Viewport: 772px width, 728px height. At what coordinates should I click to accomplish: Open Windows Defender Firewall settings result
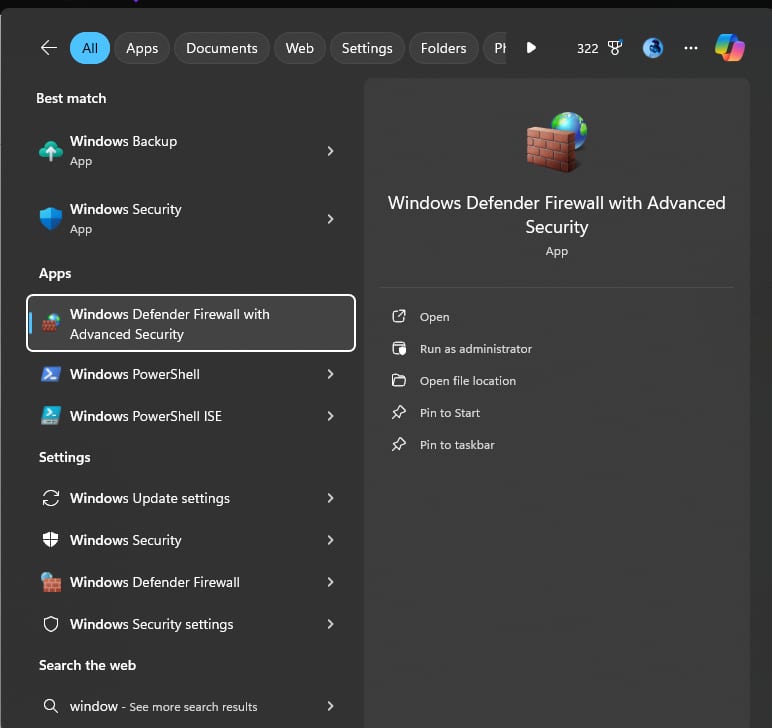pyautogui.click(x=191, y=582)
